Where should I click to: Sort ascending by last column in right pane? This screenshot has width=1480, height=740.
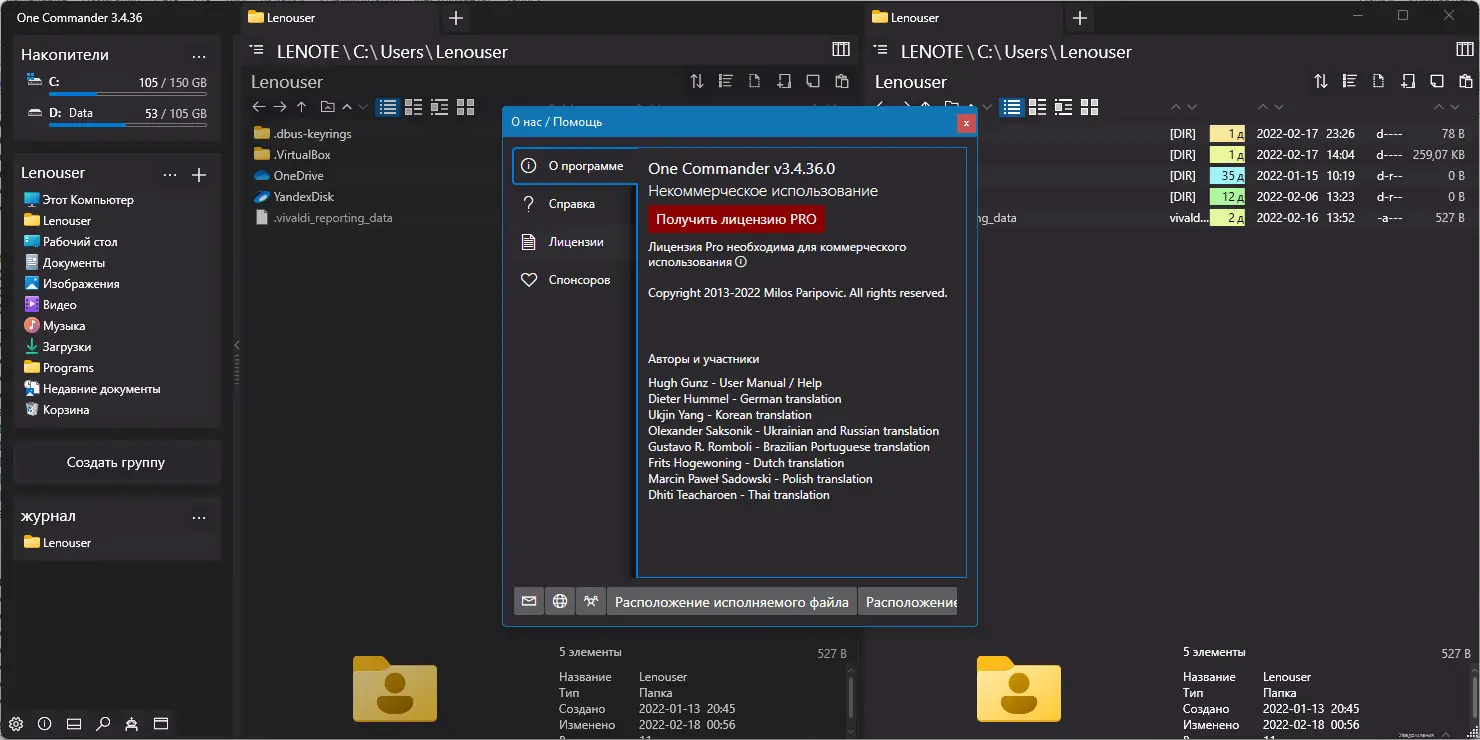tap(1441, 106)
